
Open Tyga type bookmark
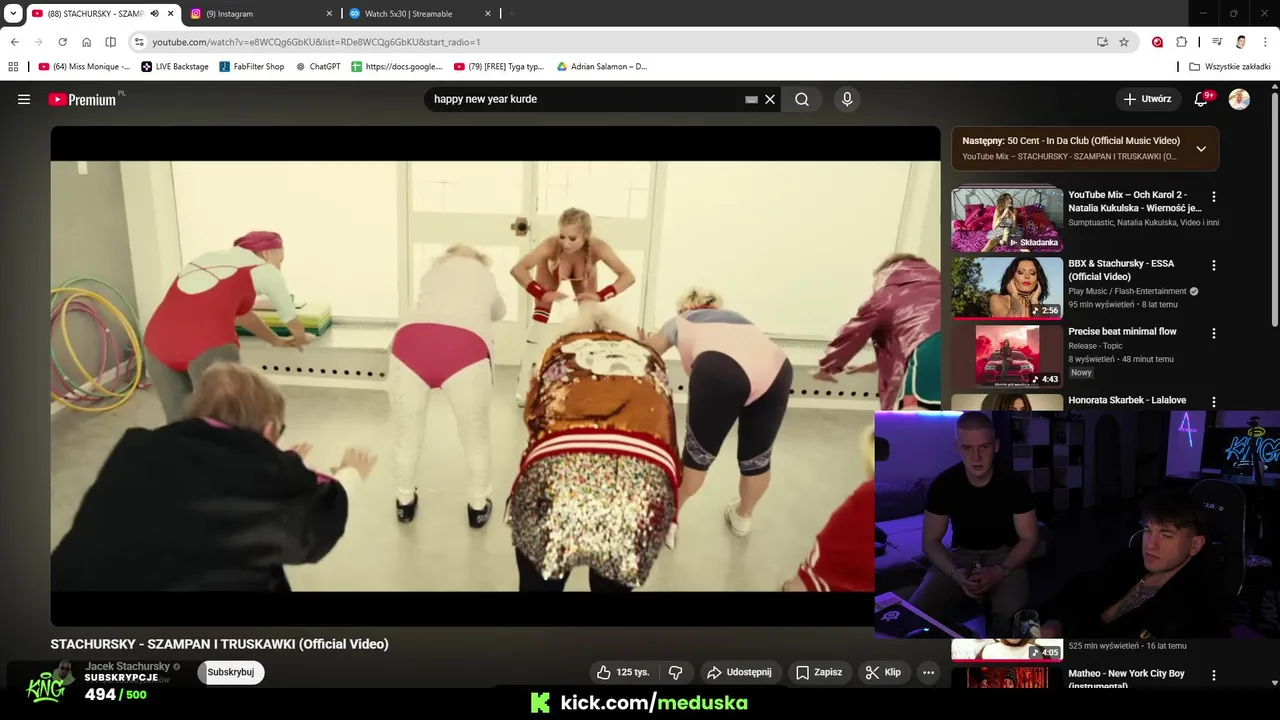tap(499, 67)
